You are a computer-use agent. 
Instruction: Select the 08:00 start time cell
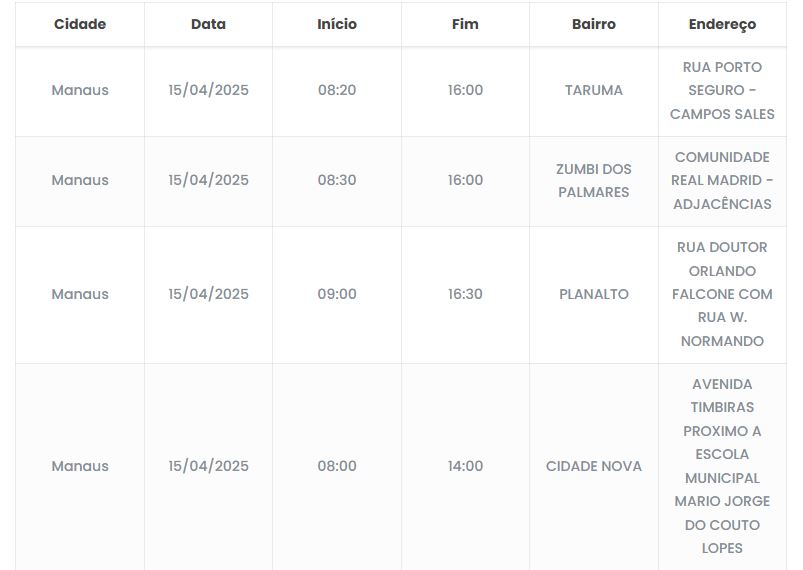[x=337, y=466]
